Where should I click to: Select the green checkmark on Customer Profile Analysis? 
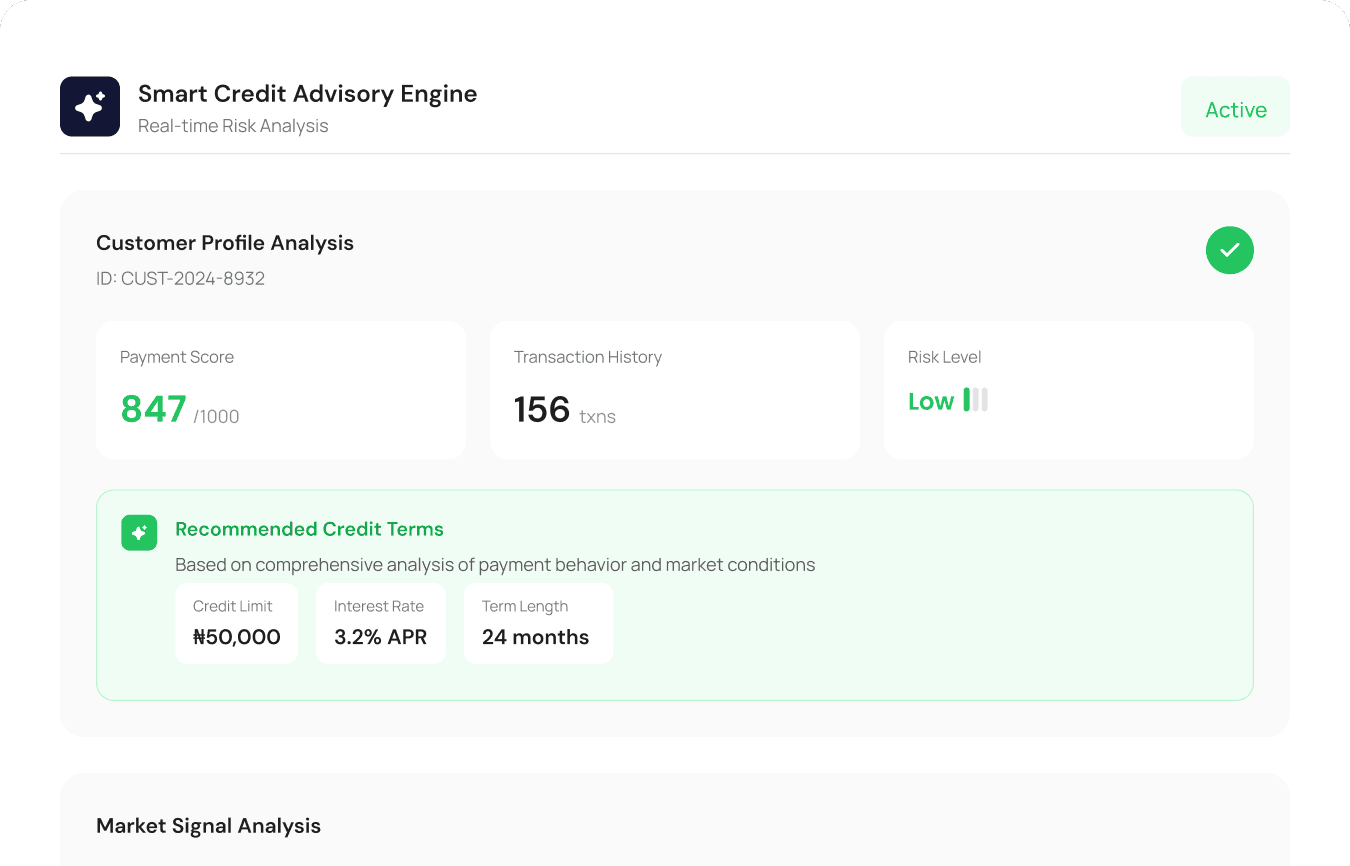point(1230,250)
